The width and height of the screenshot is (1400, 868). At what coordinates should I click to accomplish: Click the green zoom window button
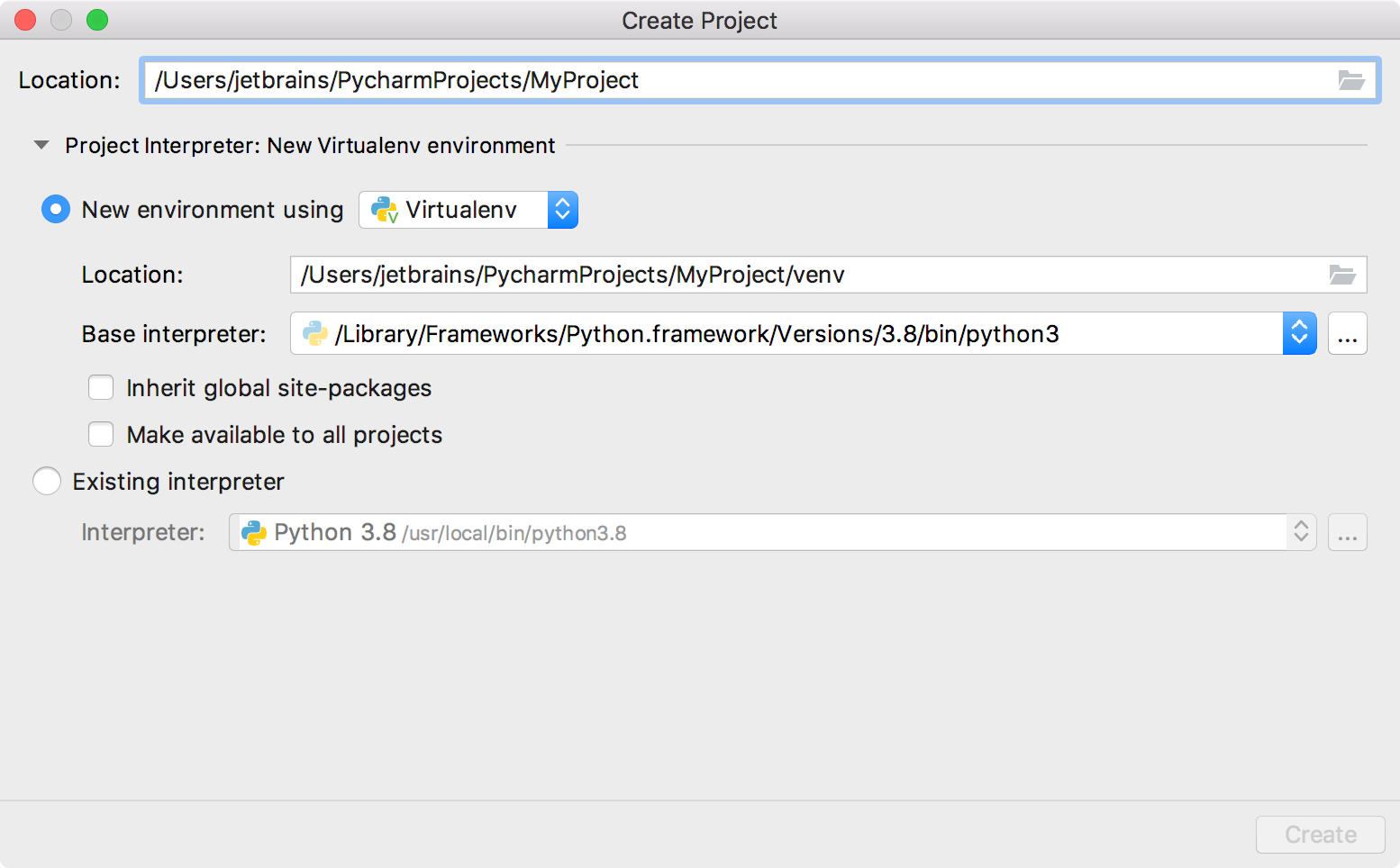pyautogui.click(x=97, y=20)
